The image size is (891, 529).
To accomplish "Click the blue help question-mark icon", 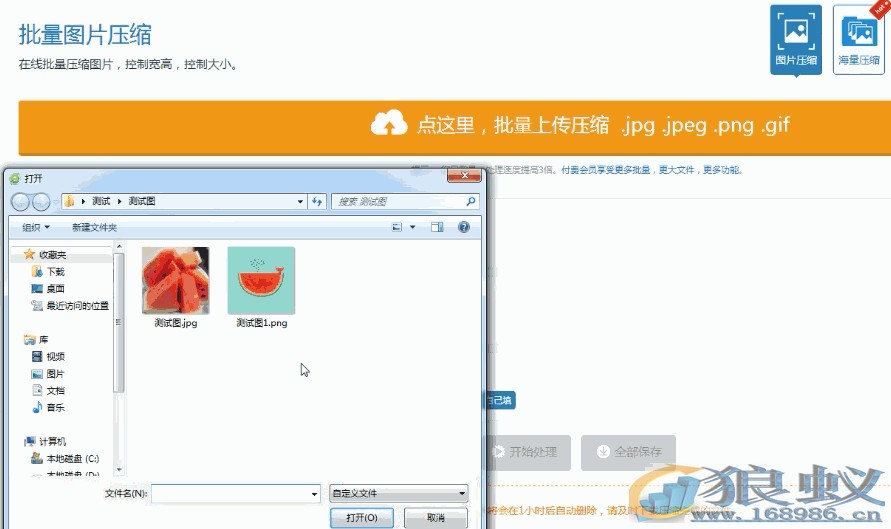I will point(464,227).
